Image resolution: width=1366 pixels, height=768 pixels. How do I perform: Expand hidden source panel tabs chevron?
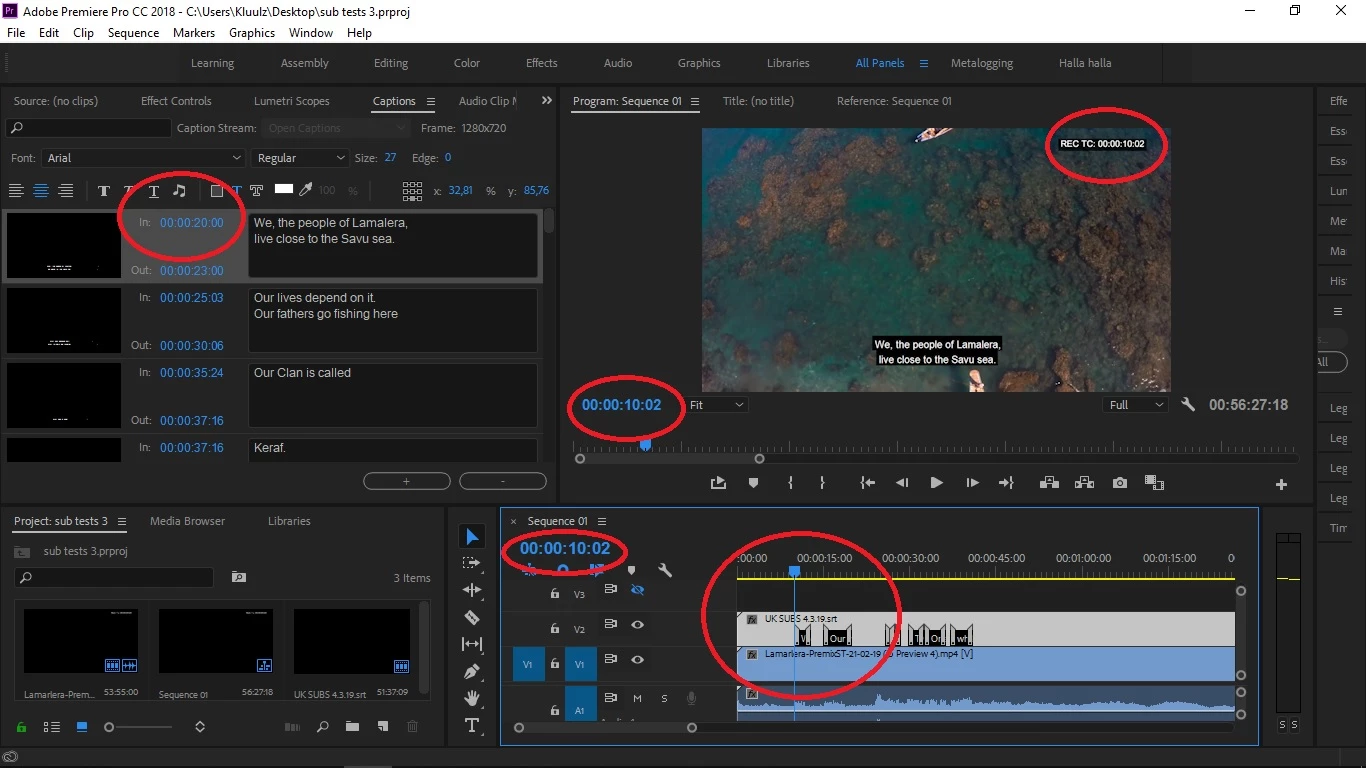(546, 100)
